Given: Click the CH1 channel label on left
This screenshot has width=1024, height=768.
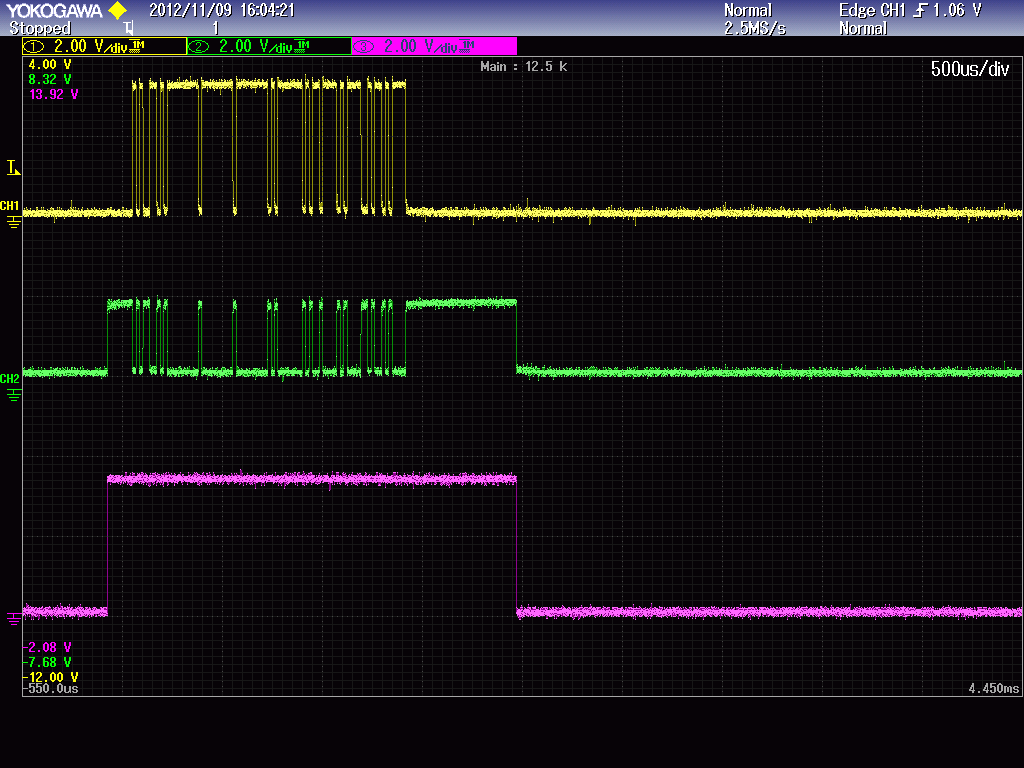Looking at the screenshot, I should (10, 206).
